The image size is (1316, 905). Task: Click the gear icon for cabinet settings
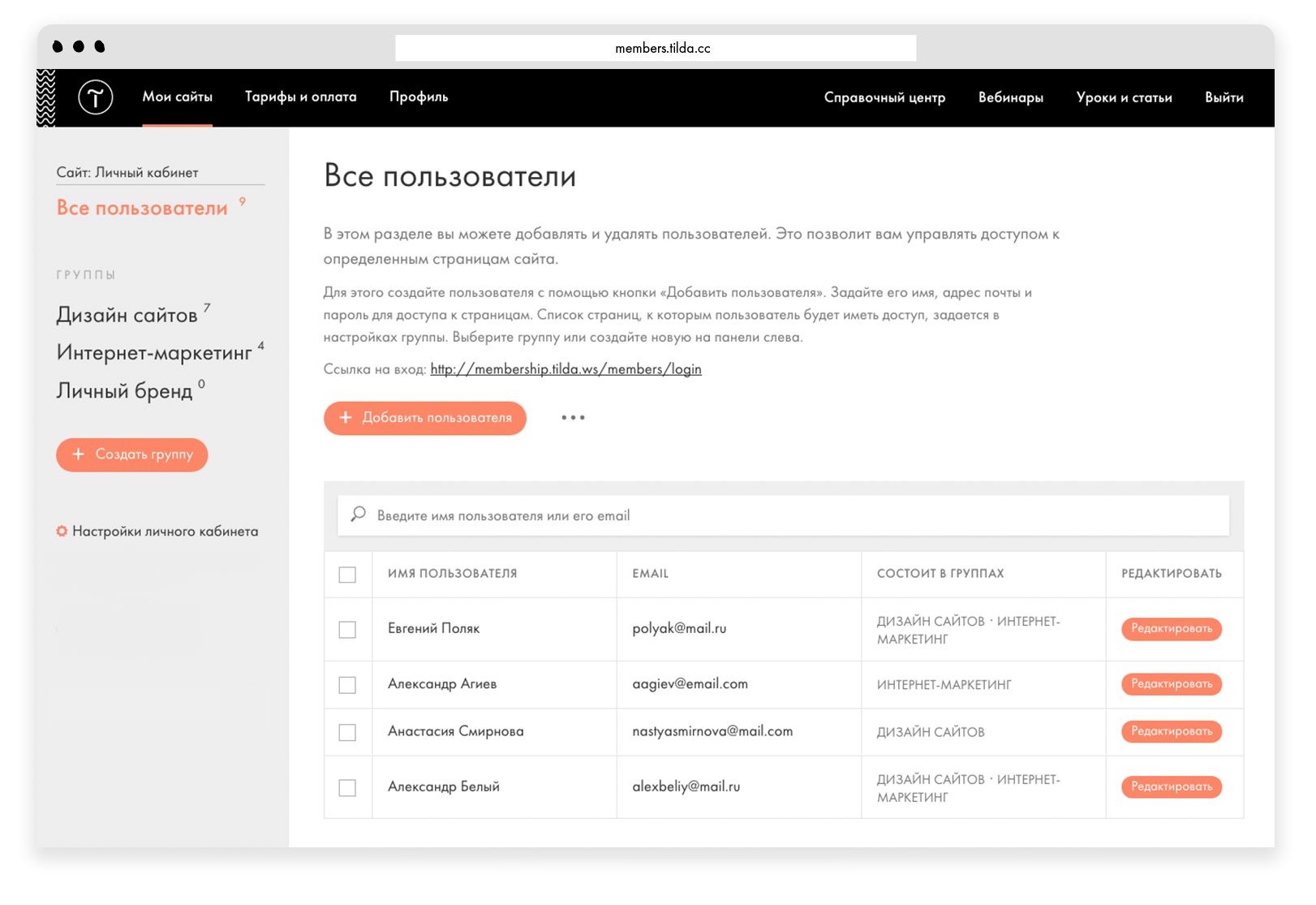click(62, 532)
